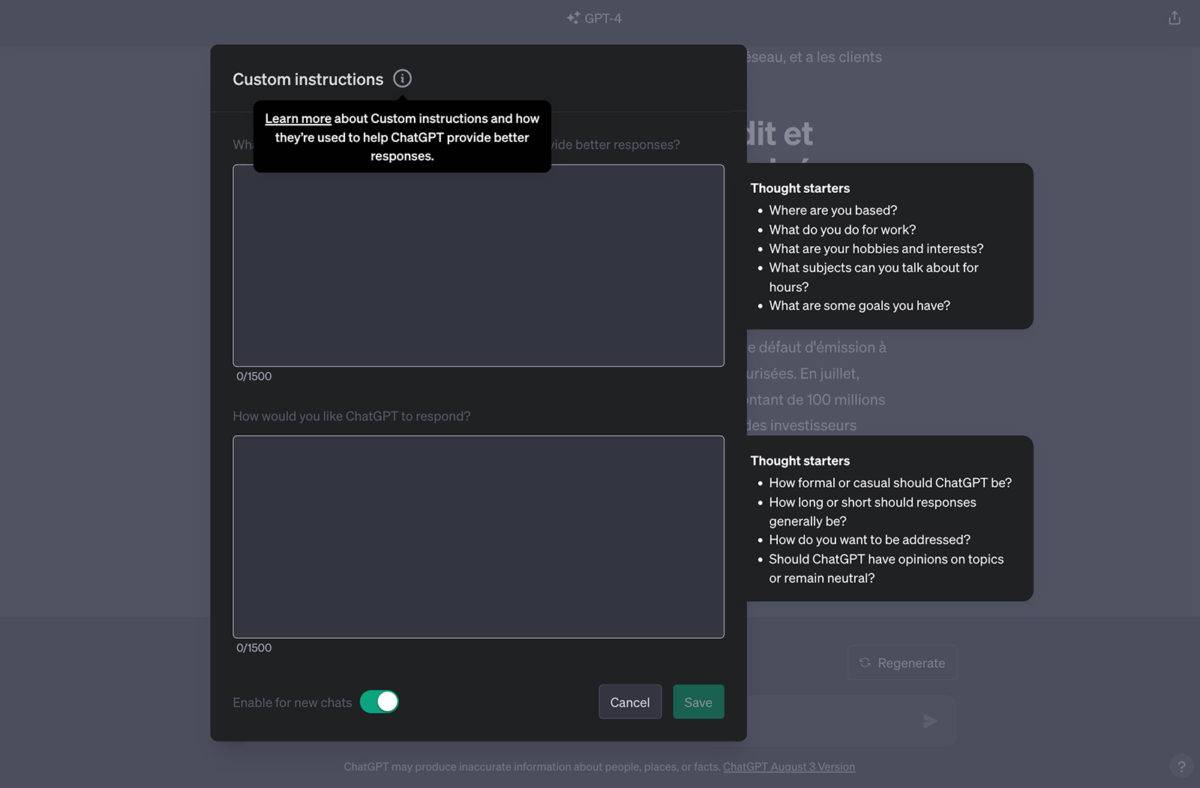Screen dimensions: 1200x788
Task: Click the Save button
Action: (698, 702)
